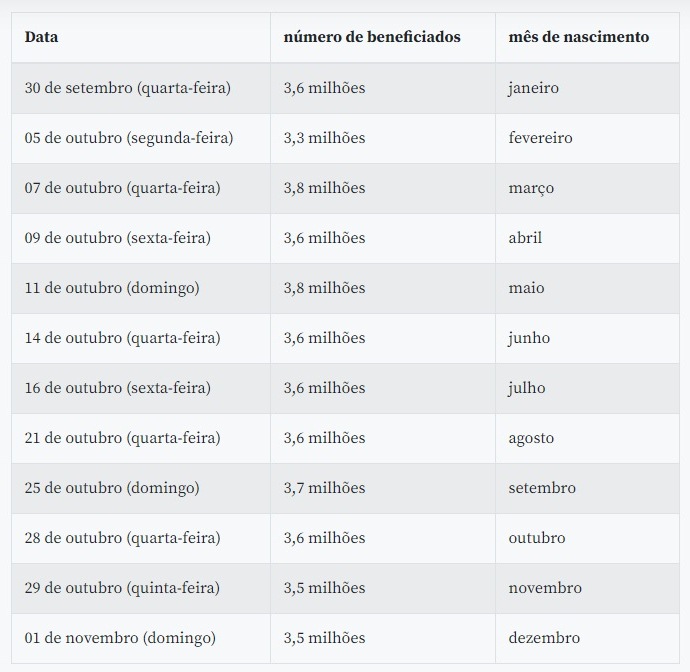This screenshot has width=690, height=672.
Task: Click the 'mês de nascimento' header
Action: click(x=587, y=37)
